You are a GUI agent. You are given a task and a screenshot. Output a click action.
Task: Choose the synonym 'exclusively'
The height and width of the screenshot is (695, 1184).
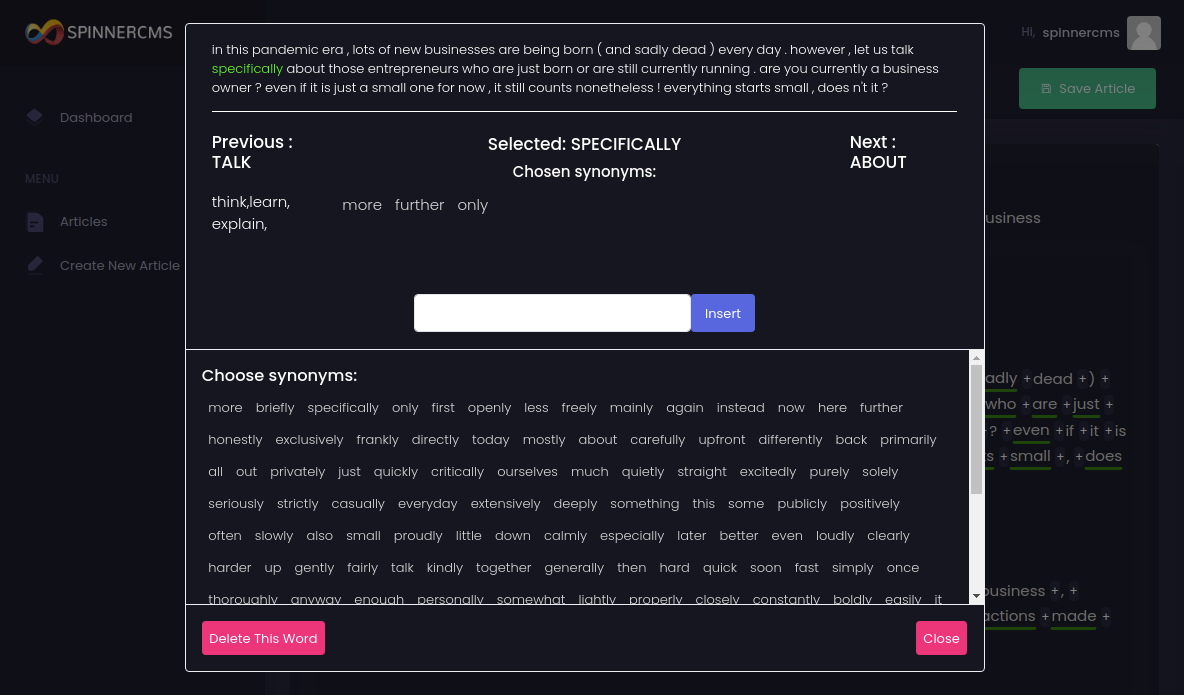(309, 440)
